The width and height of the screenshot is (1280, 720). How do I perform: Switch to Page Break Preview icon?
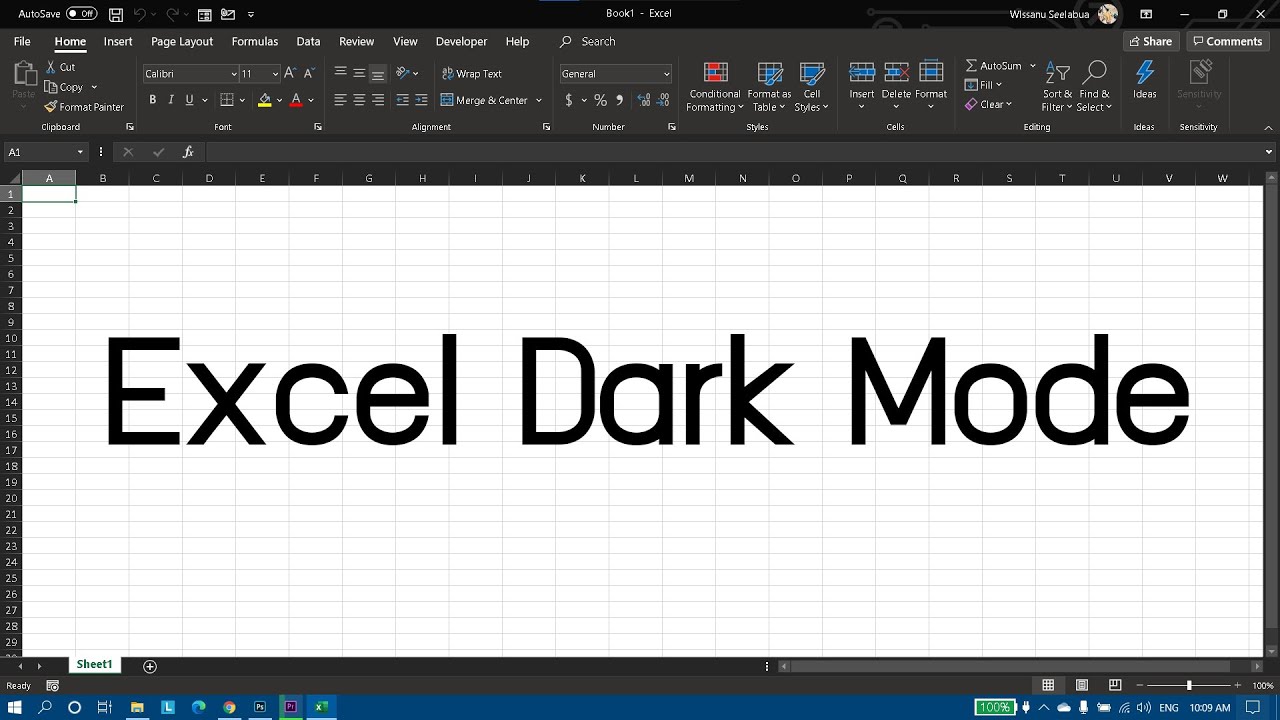1115,685
